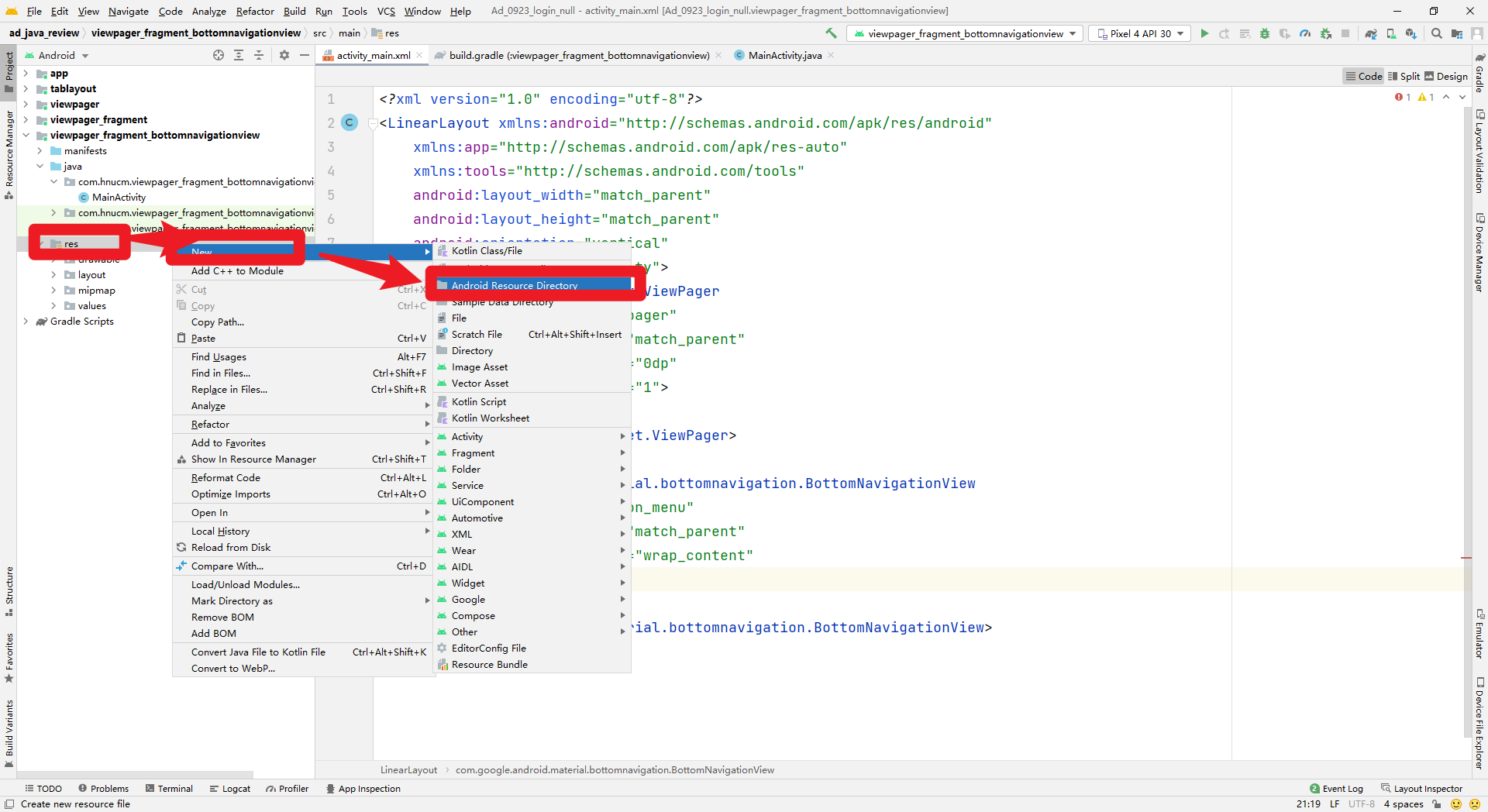Switch editor to Design view
The image size is (1488, 812).
point(1445,76)
